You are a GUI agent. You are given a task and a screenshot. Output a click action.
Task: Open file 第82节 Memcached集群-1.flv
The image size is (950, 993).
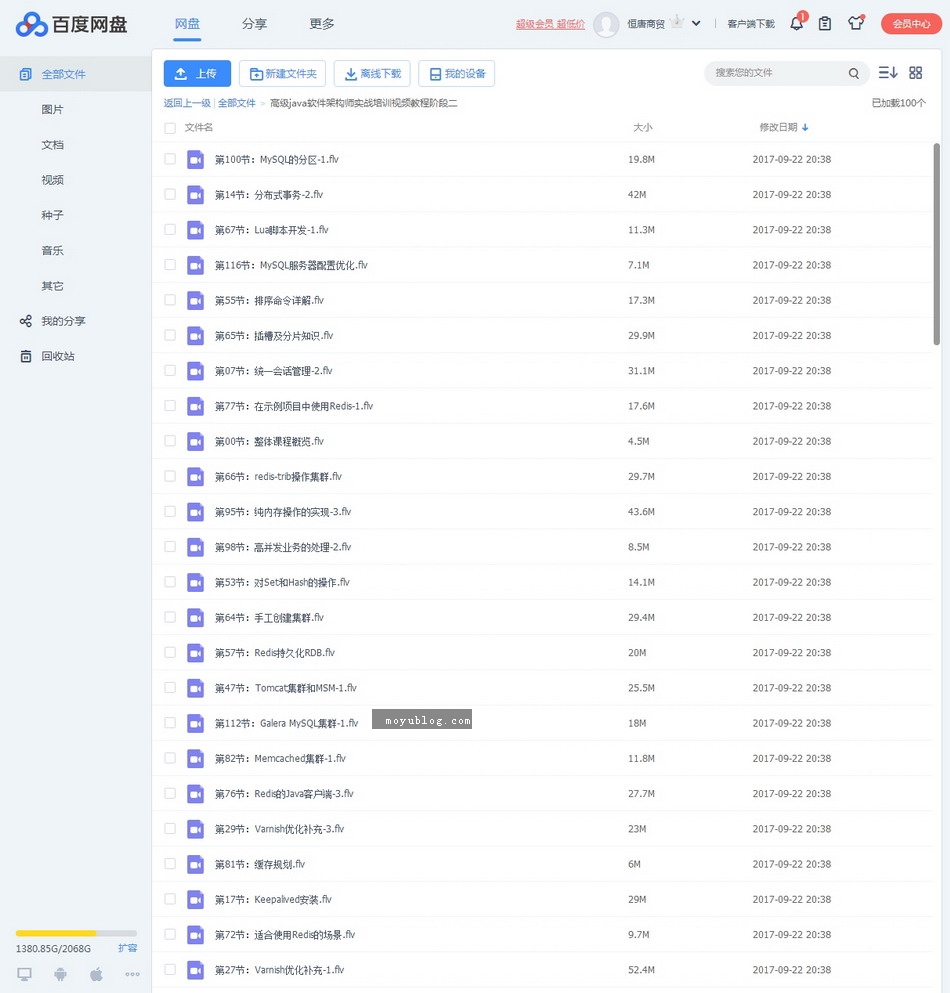pyautogui.click(x=280, y=759)
